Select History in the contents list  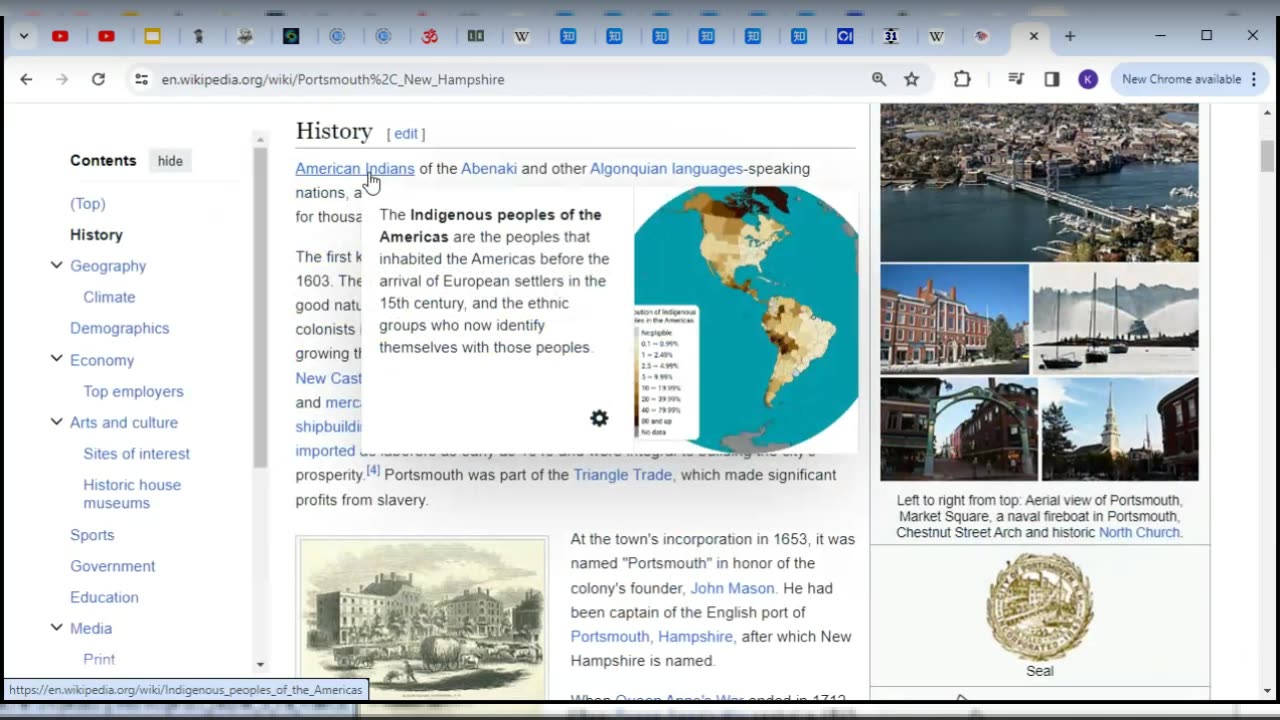[96, 235]
